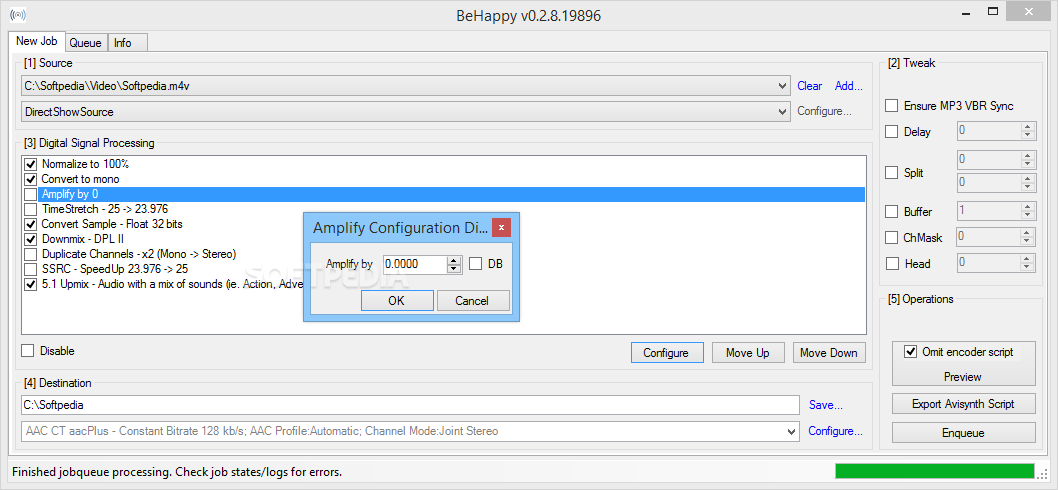Click the Save... link in Destination
1058x490 pixels.
tap(826, 405)
